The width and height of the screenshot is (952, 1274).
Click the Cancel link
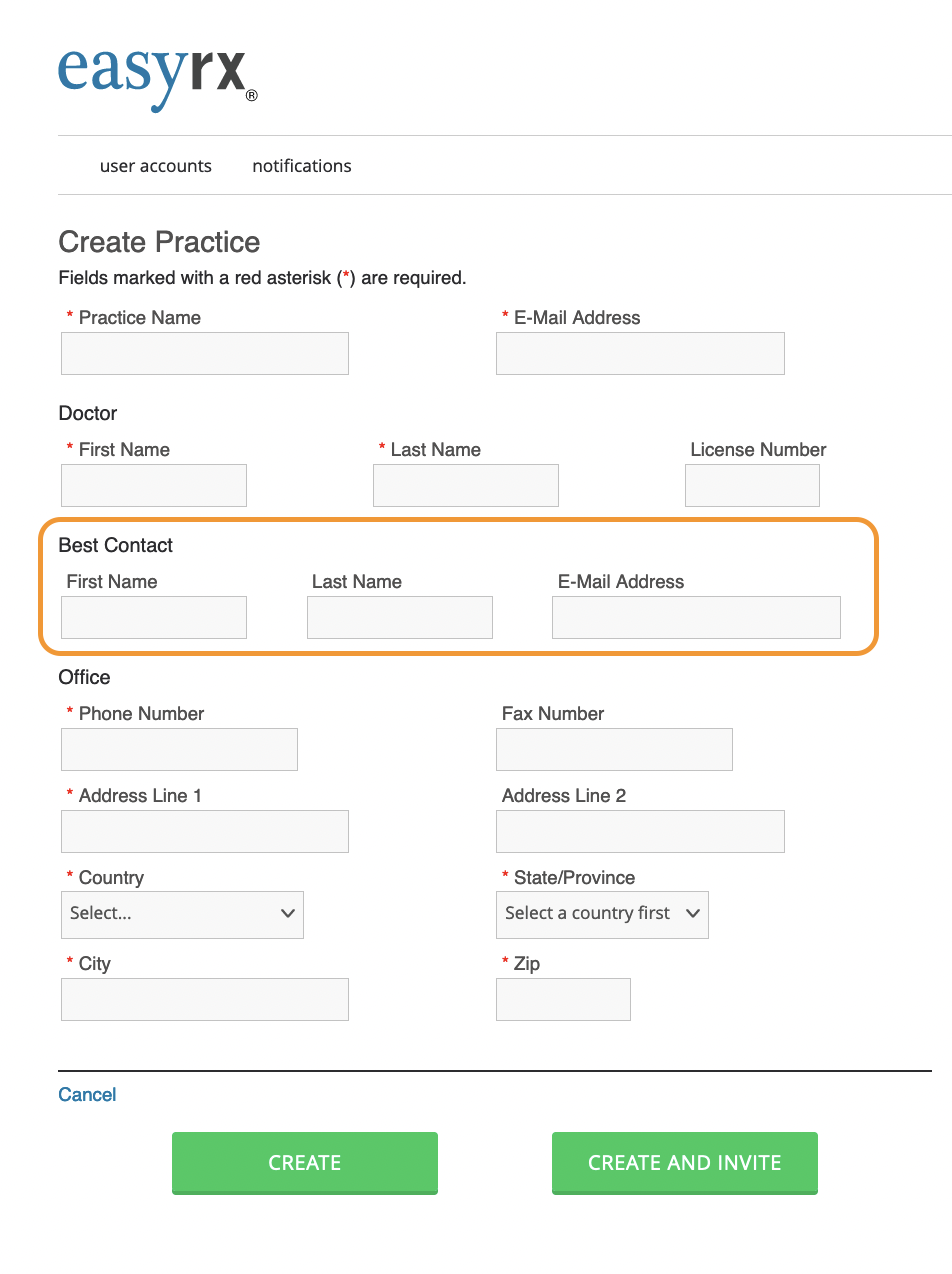click(x=87, y=1094)
